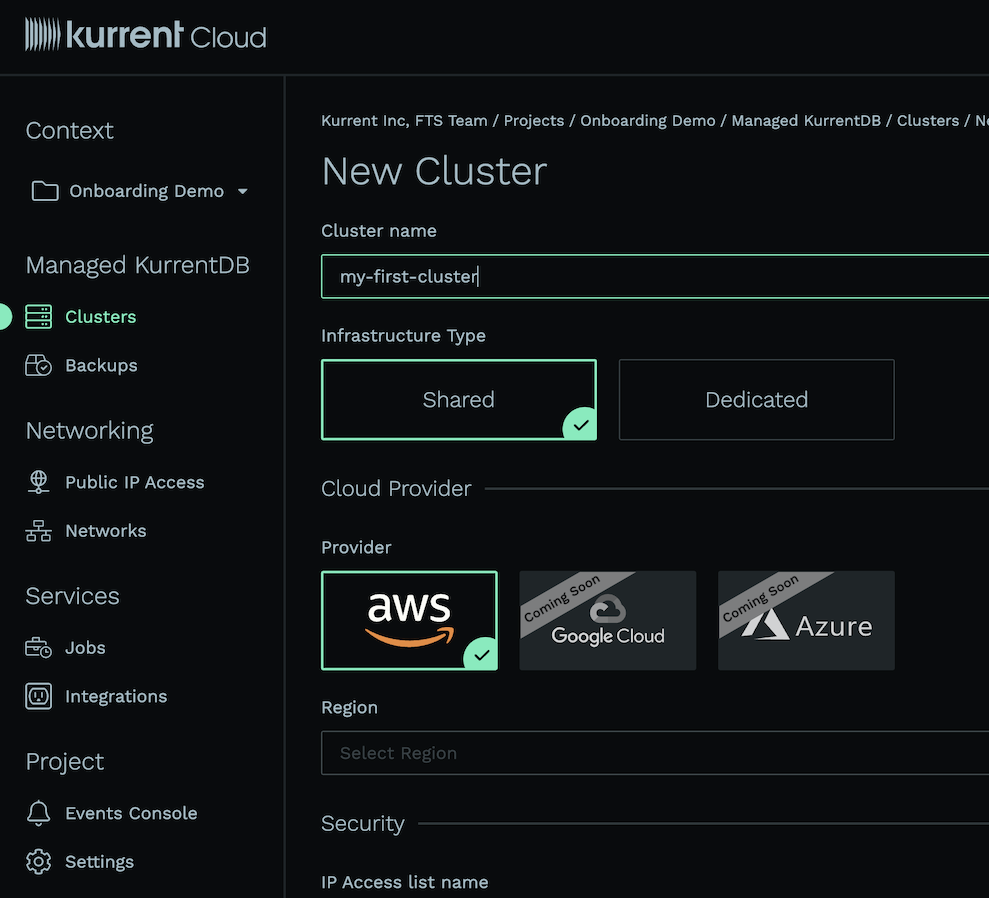This screenshot has height=898, width=989.
Task: Go to Public IP Access page
Action: pyautogui.click(x=135, y=482)
